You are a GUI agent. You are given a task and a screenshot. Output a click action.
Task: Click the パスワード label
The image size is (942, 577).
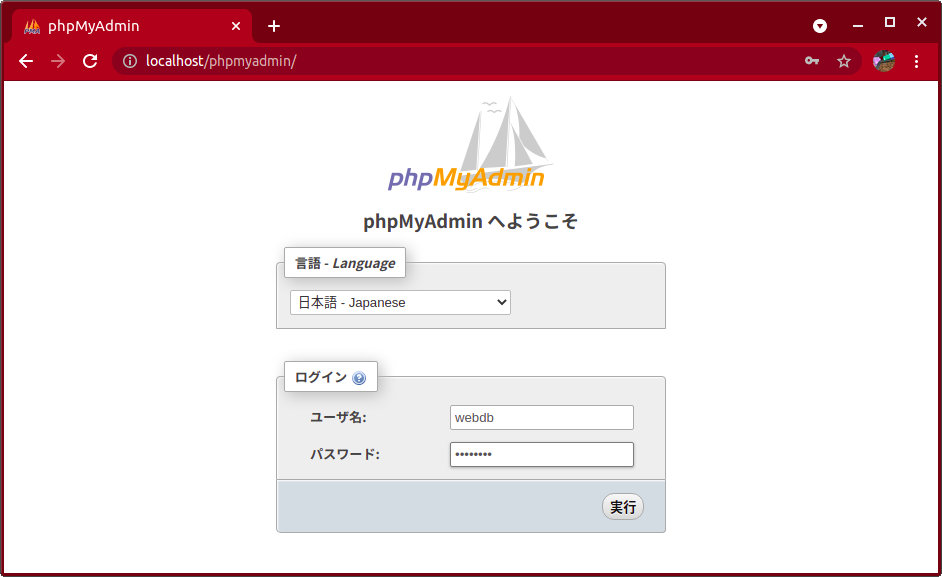tap(345, 454)
